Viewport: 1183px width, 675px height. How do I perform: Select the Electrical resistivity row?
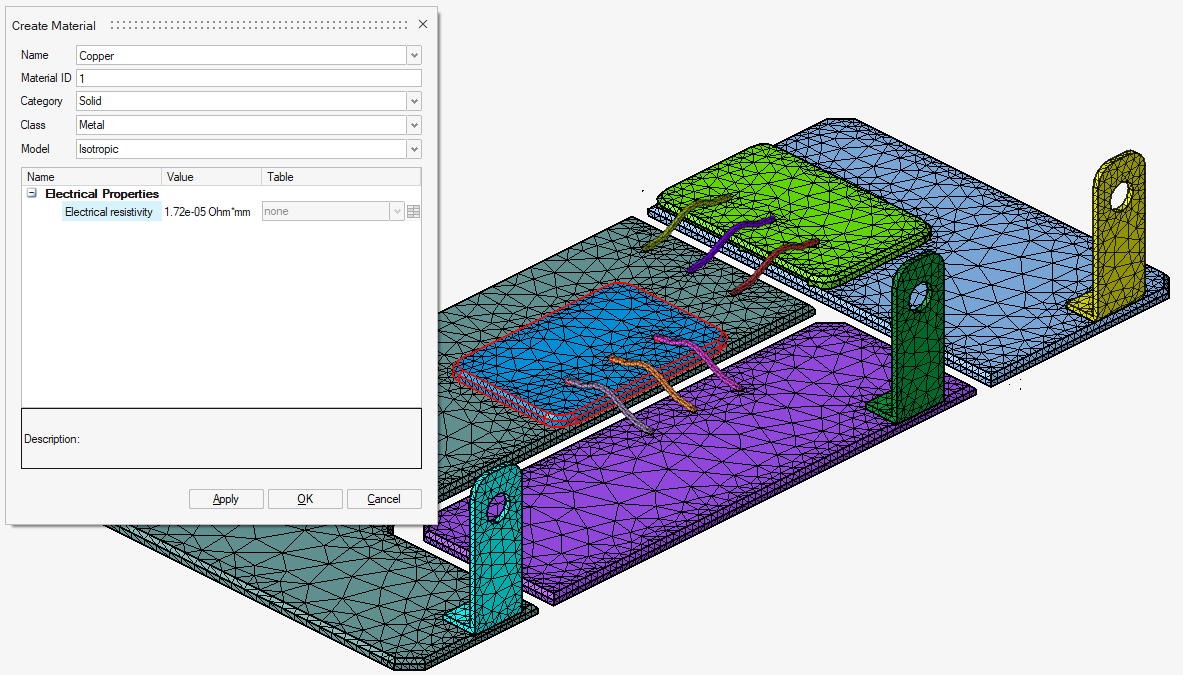tap(109, 212)
